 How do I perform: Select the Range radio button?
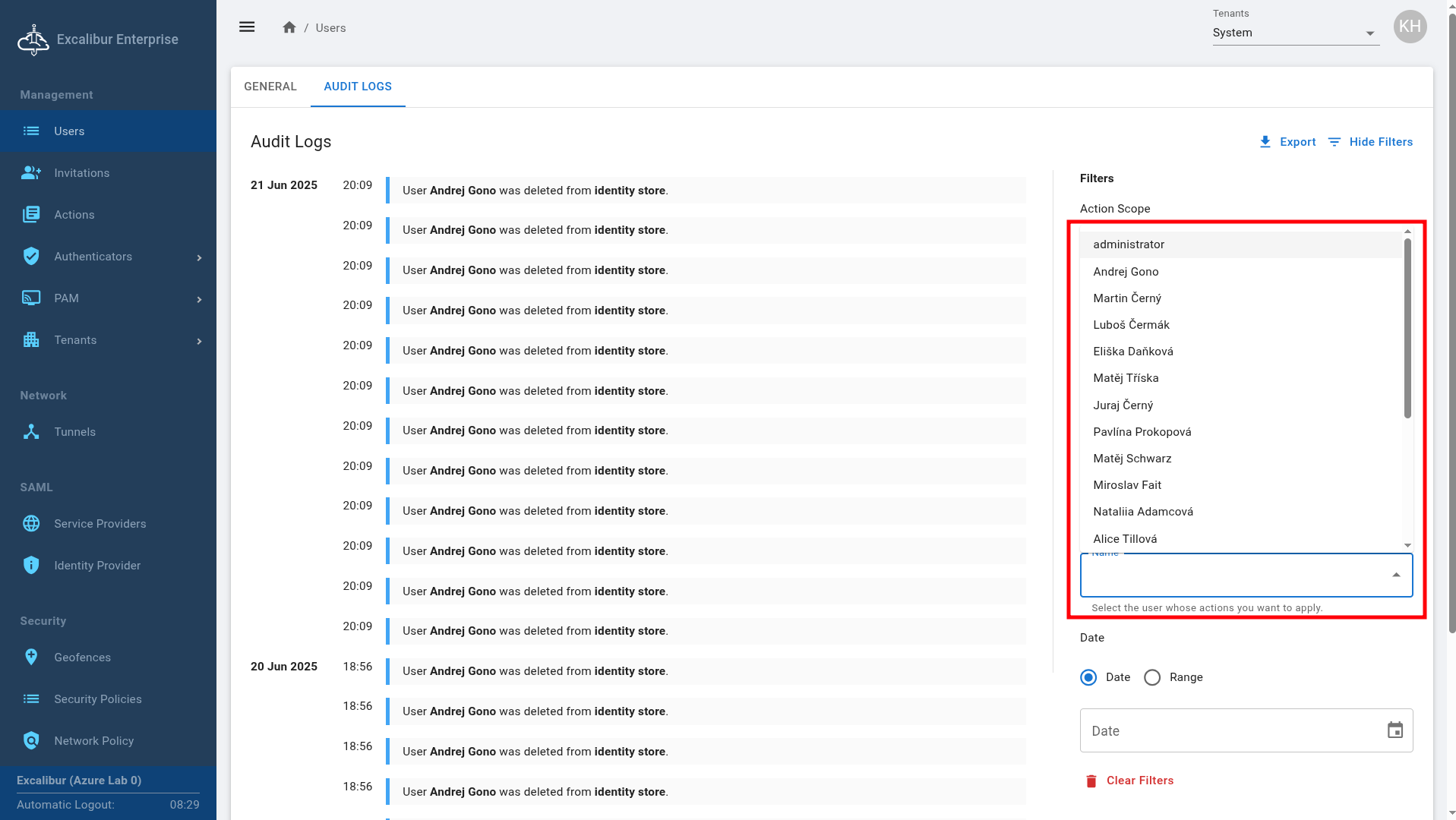(x=1152, y=677)
